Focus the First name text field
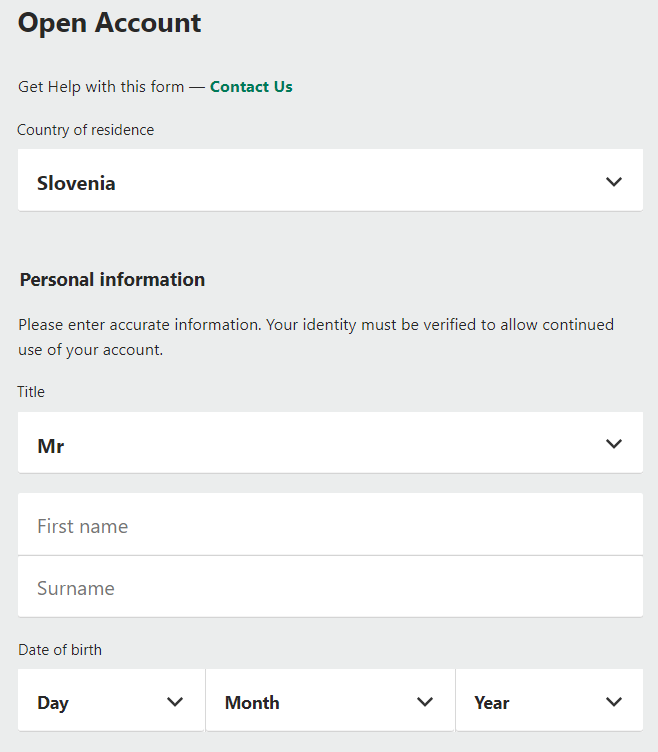 [x=330, y=525]
